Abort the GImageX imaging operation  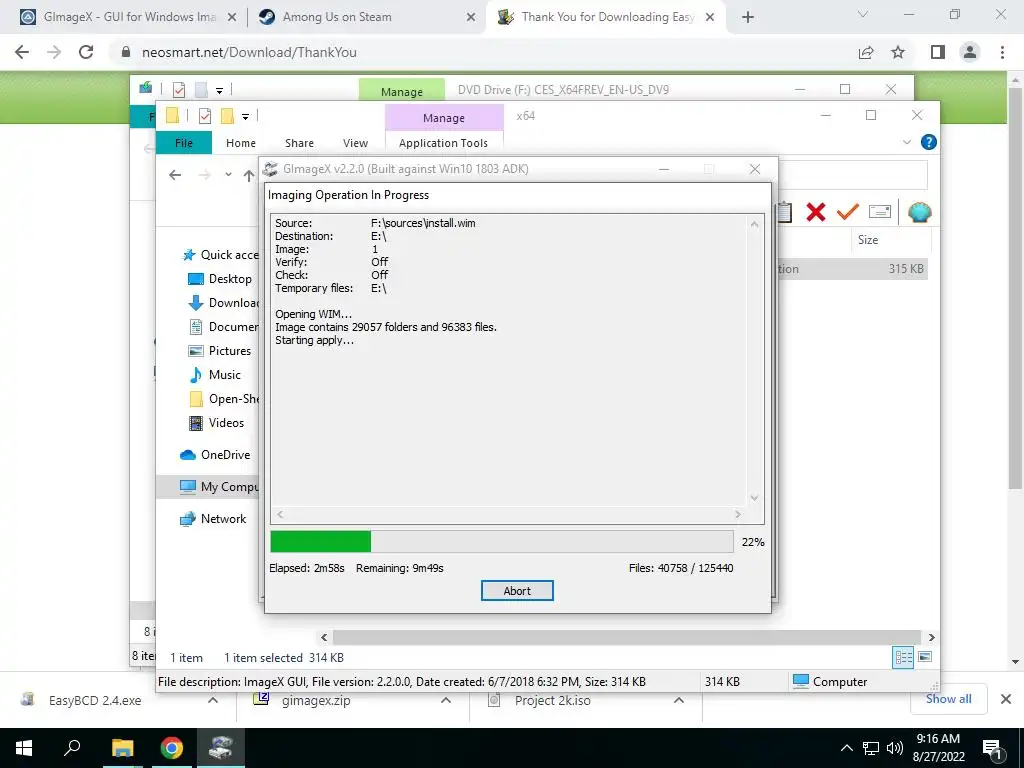tap(517, 590)
